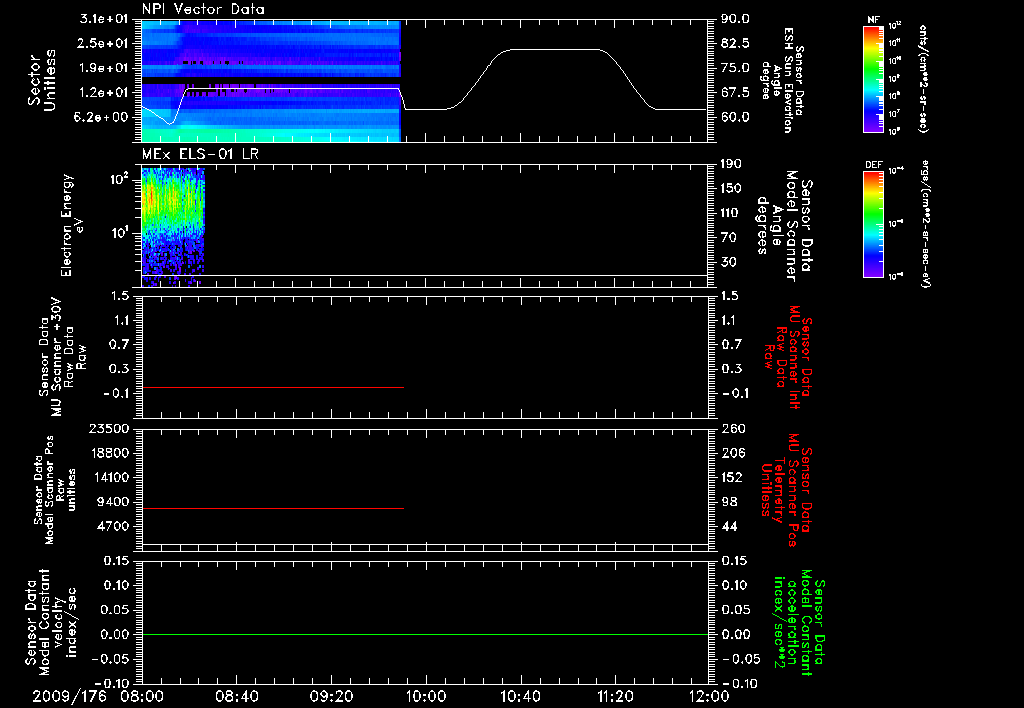Click the Electron Energy eV axis title
The height and width of the screenshot is (708, 1024).
pos(72,225)
